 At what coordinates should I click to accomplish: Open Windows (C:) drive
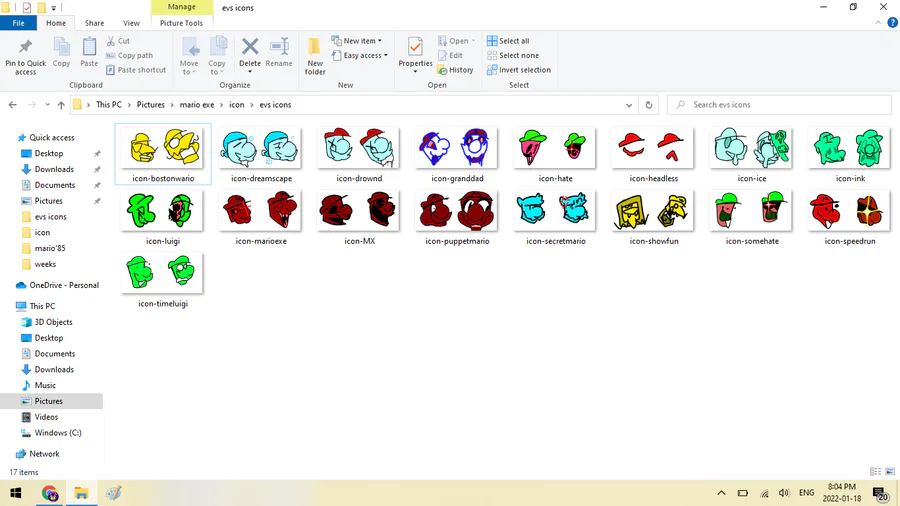[57, 433]
